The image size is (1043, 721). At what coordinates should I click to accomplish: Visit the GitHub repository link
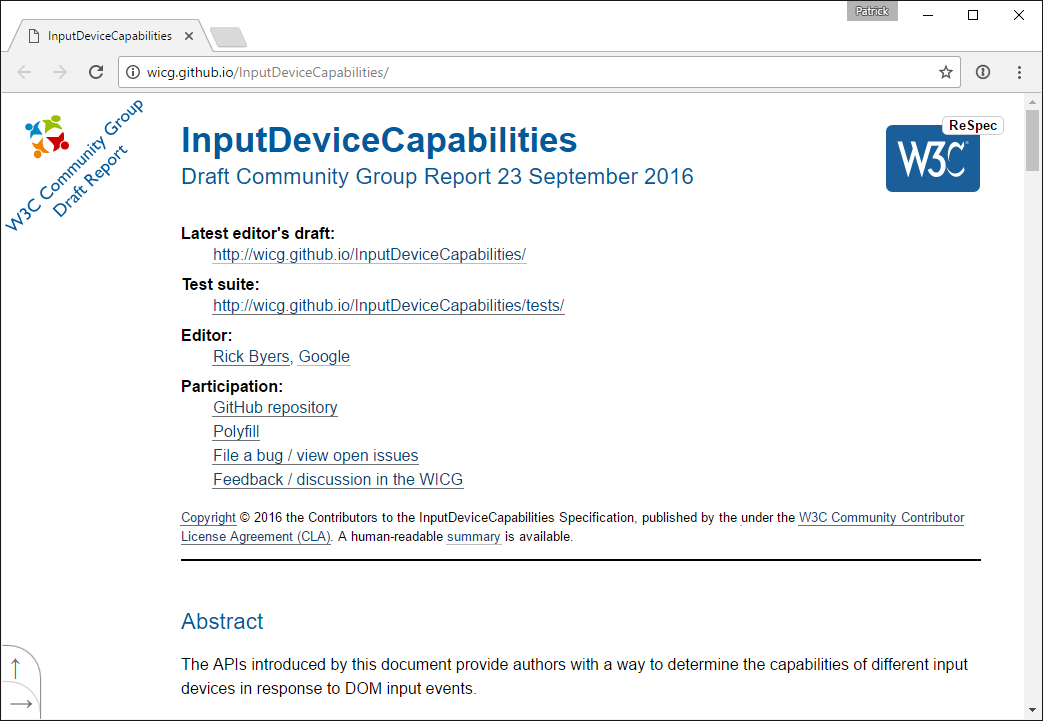275,408
